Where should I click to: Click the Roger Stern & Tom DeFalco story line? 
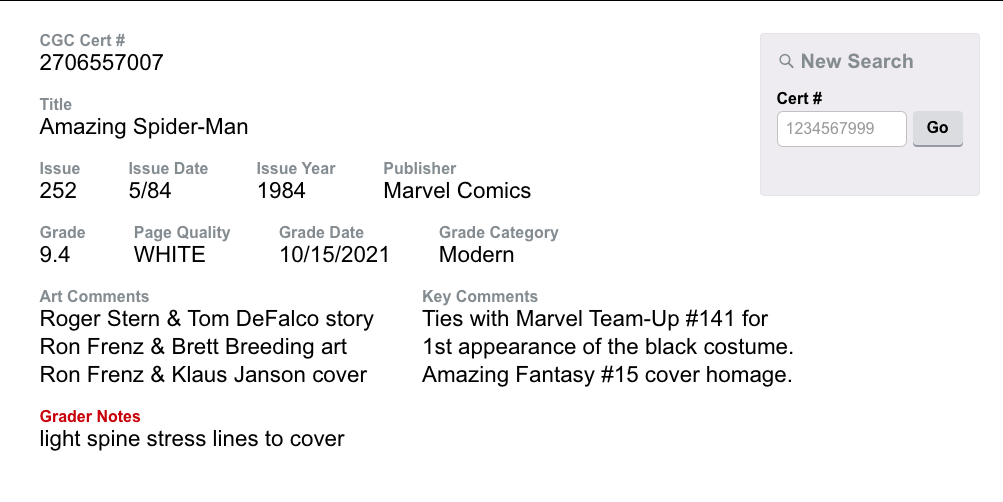coord(206,319)
